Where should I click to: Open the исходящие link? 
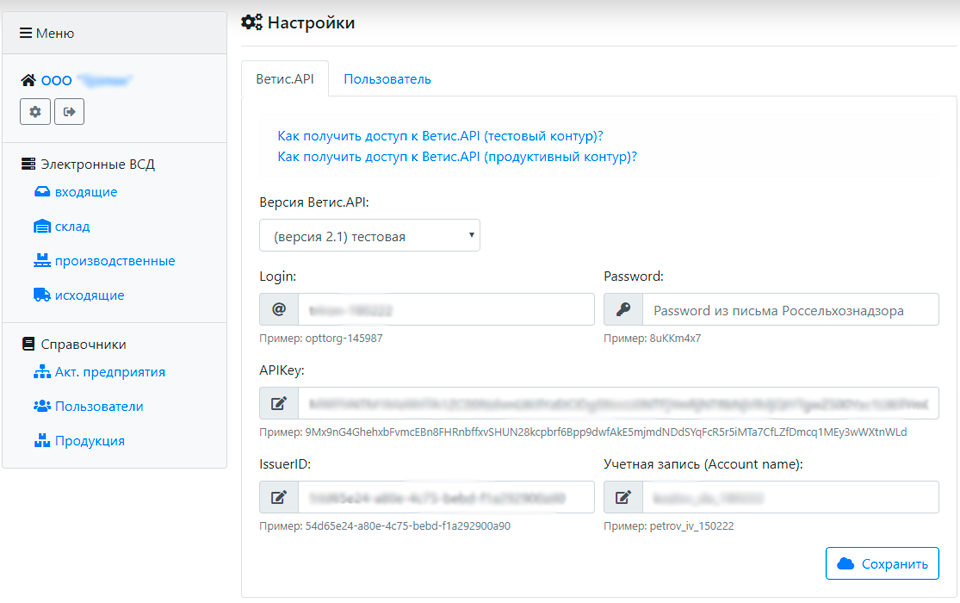[x=89, y=295]
